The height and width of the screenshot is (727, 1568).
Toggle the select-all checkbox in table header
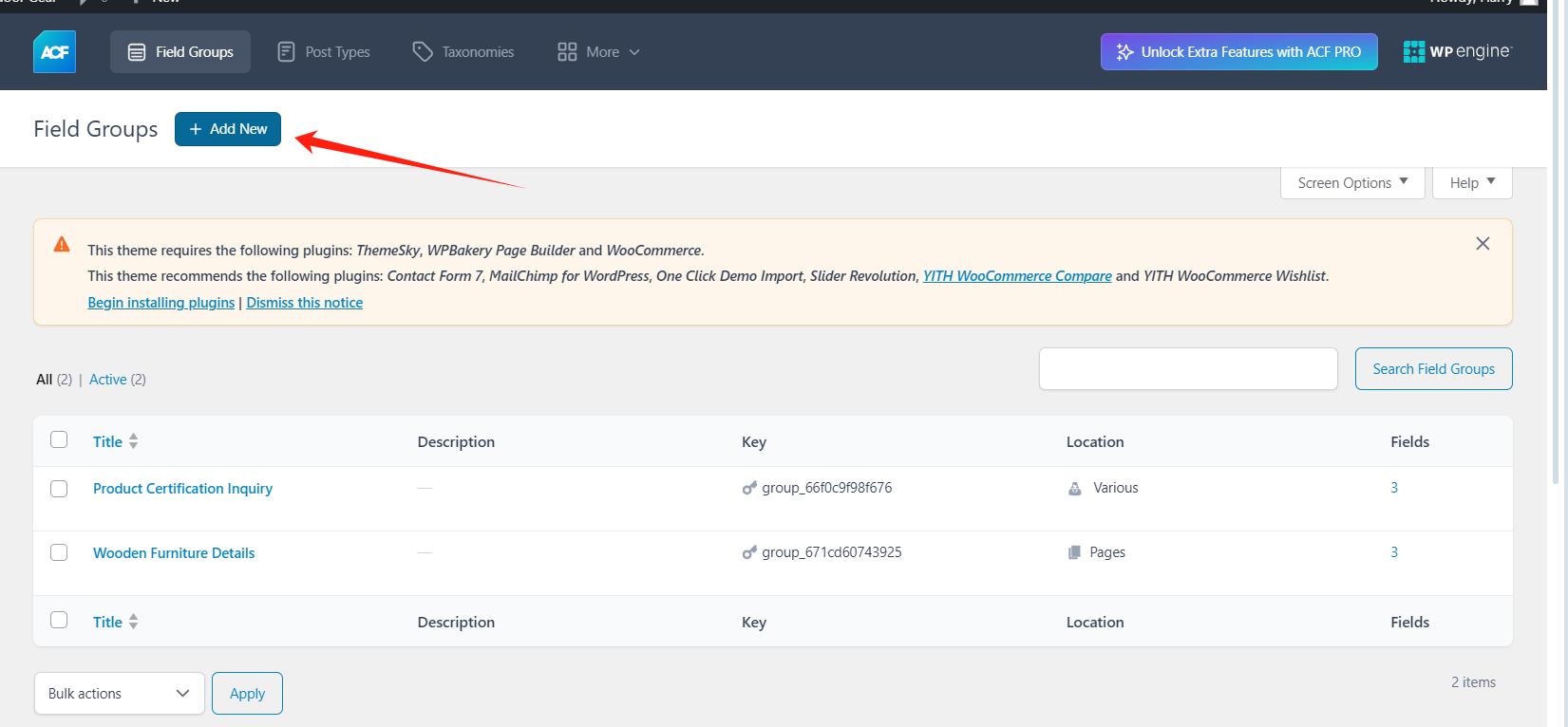coord(59,439)
